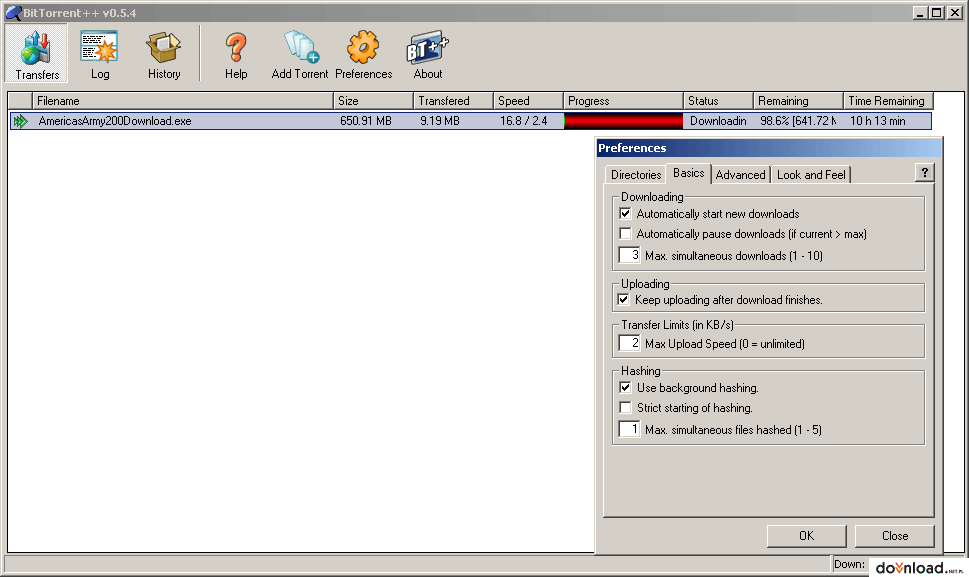Click the 9.19 MB transferred cell

pyautogui.click(x=440, y=121)
